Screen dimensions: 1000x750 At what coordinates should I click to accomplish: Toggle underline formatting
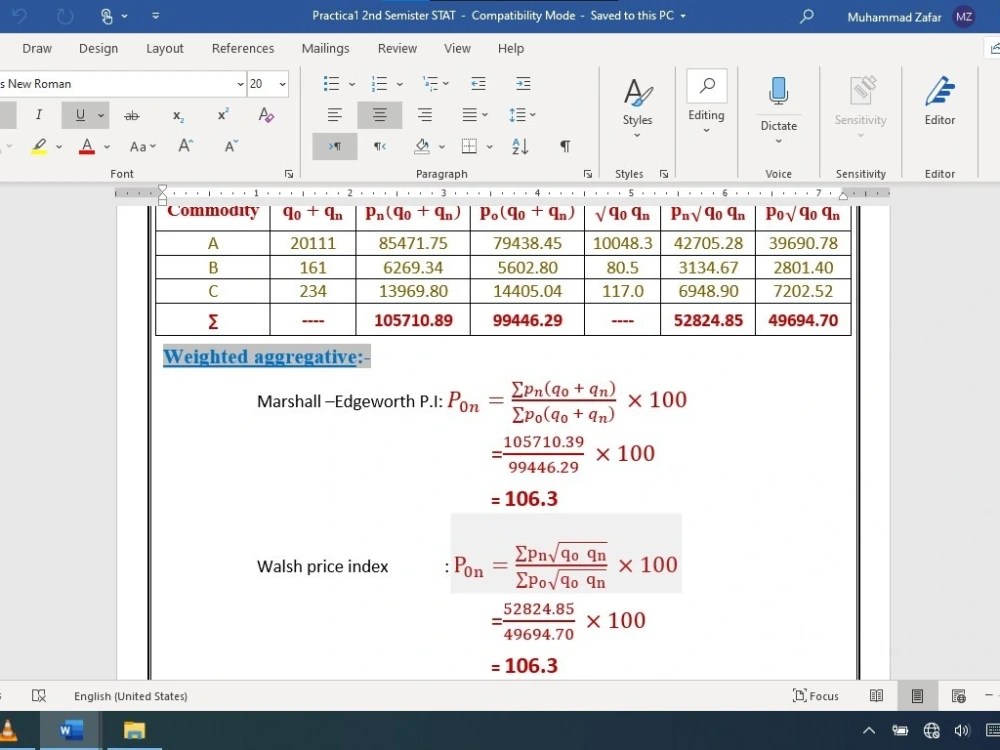coord(80,115)
